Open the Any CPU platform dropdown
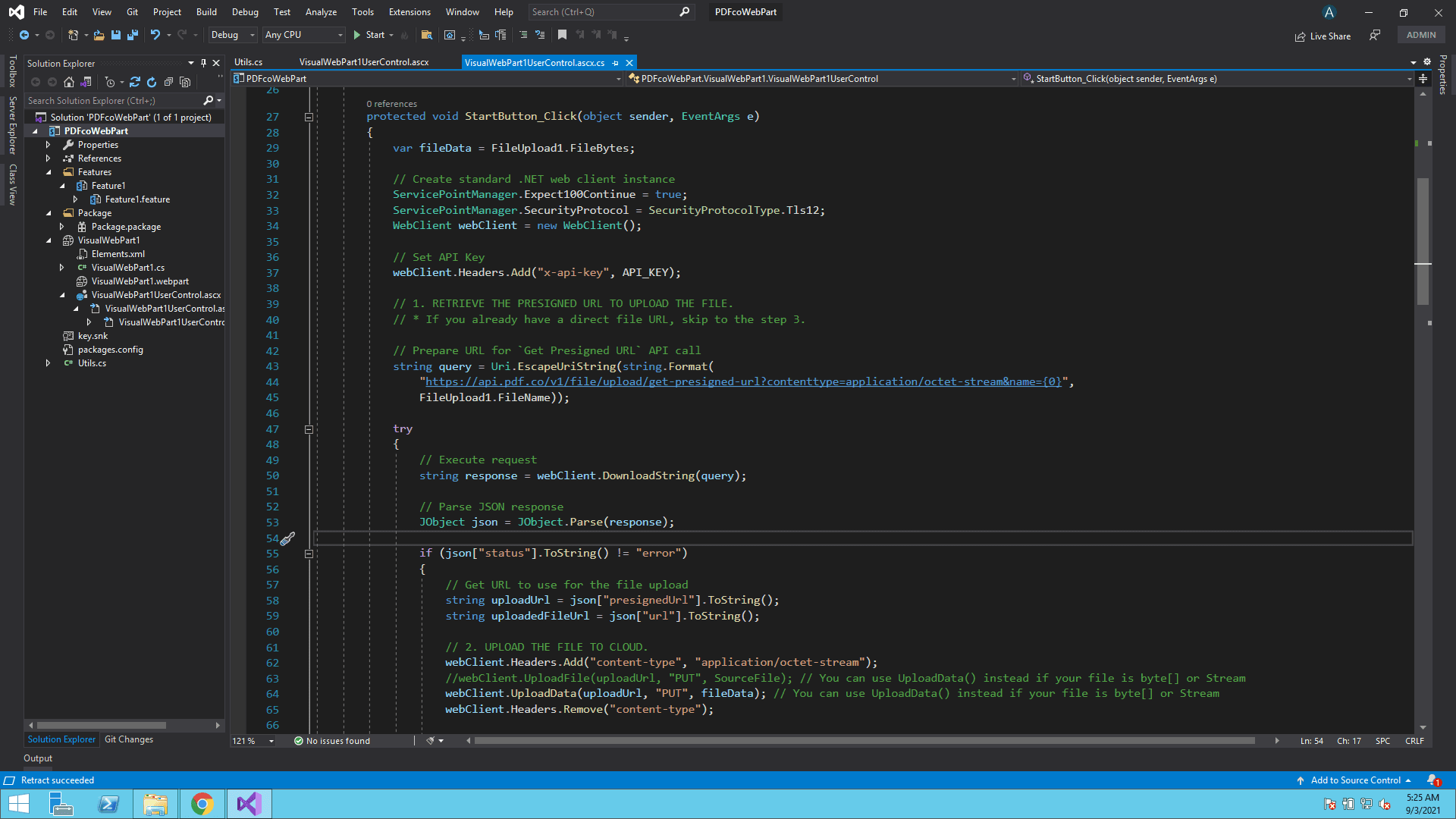The width and height of the screenshot is (1456, 819). click(x=303, y=35)
